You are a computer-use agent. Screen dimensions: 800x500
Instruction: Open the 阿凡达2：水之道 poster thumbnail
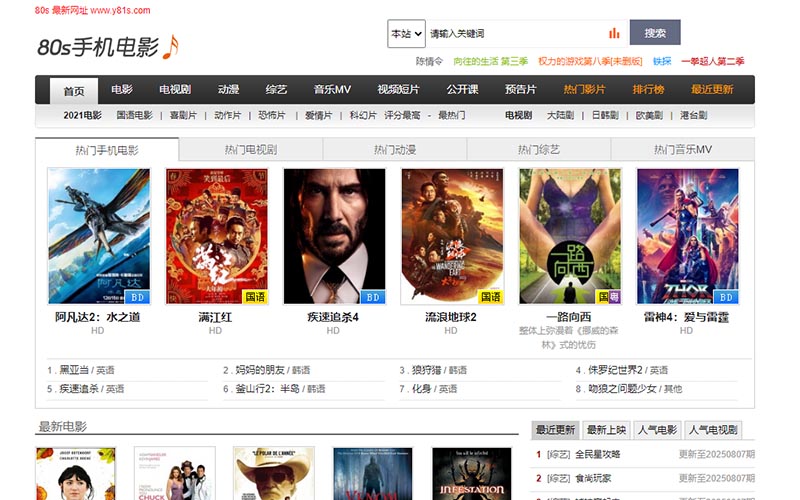(x=99, y=236)
